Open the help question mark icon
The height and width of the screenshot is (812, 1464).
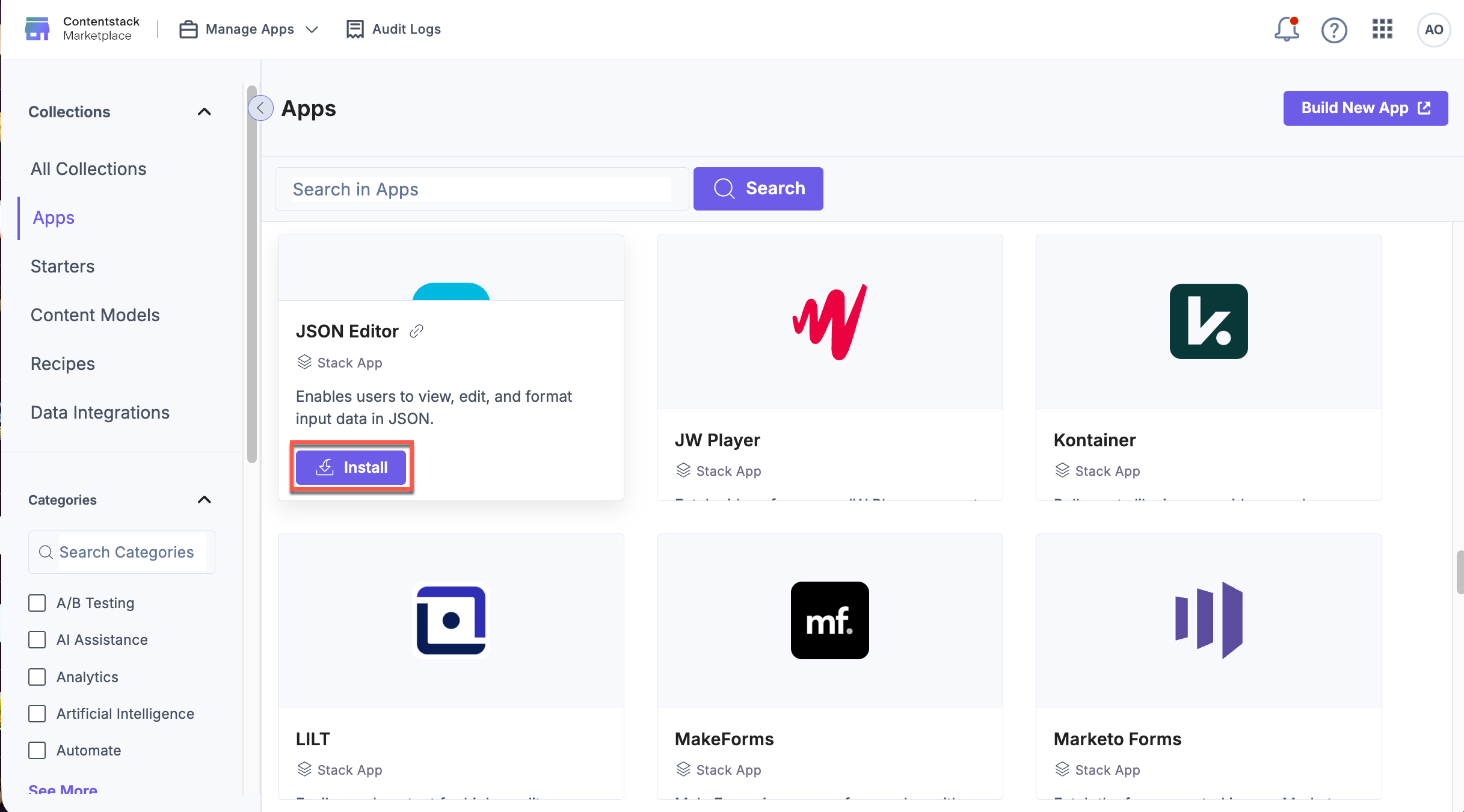coord(1334,29)
